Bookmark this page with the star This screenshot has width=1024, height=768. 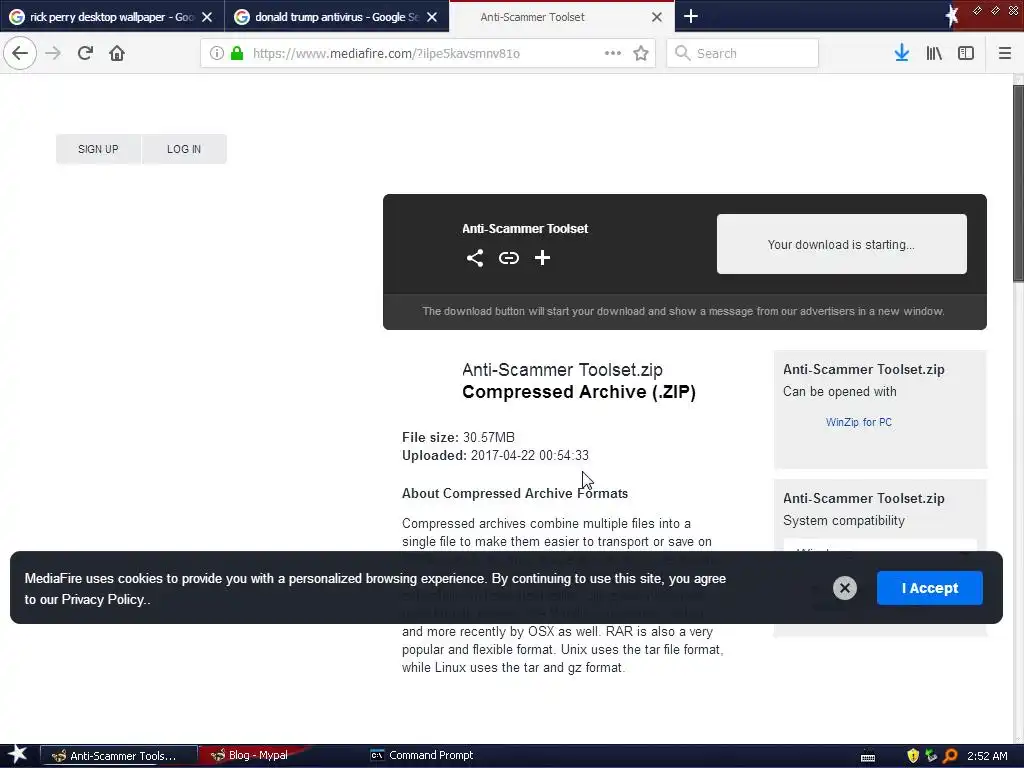click(x=641, y=54)
